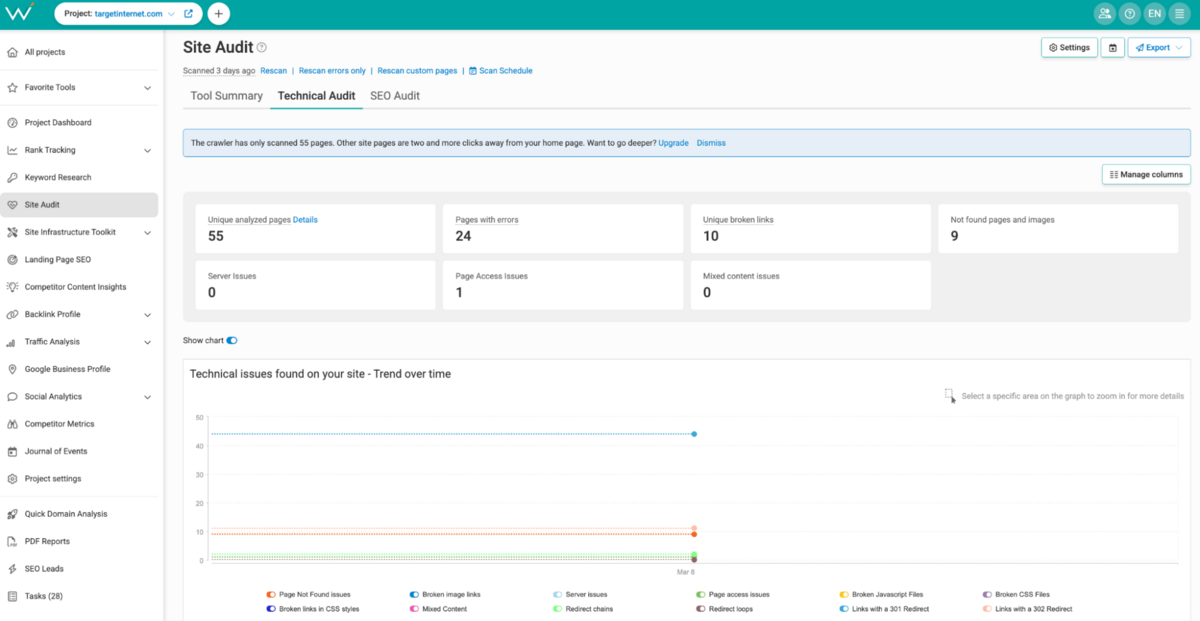Expand Traffic Analysis chevron
This screenshot has width=1200, height=621.
pos(147,342)
